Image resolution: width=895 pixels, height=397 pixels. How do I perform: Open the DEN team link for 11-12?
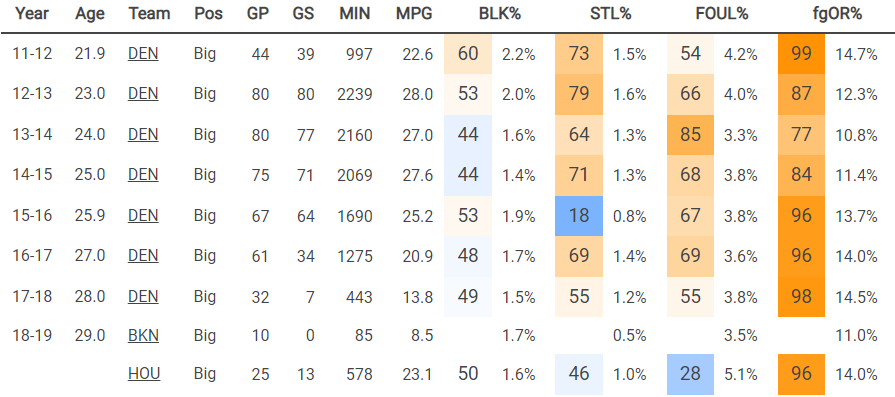coord(143,54)
